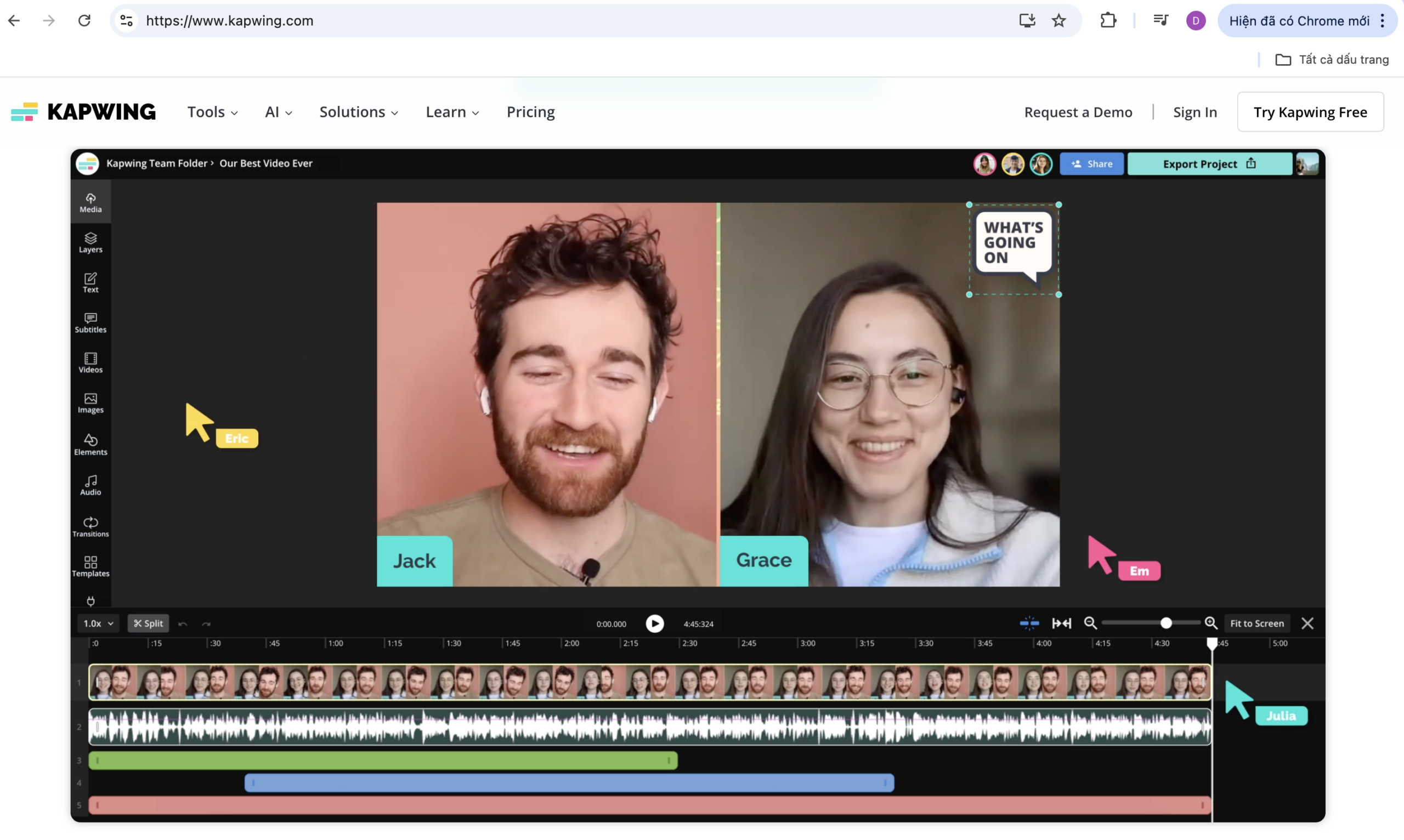The height and width of the screenshot is (840, 1404).
Task: Open the Subtitles tool
Action: pos(90,322)
